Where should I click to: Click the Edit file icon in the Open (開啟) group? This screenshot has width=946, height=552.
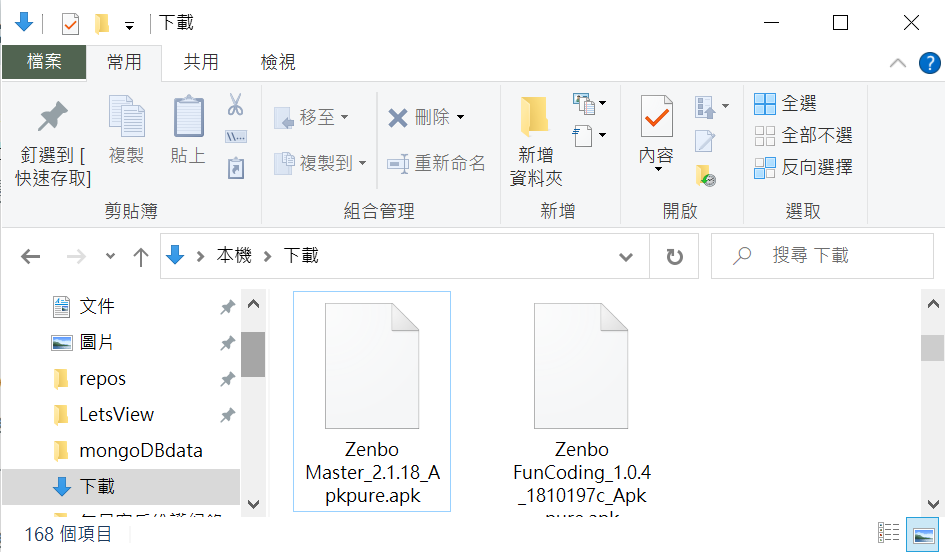[705, 141]
